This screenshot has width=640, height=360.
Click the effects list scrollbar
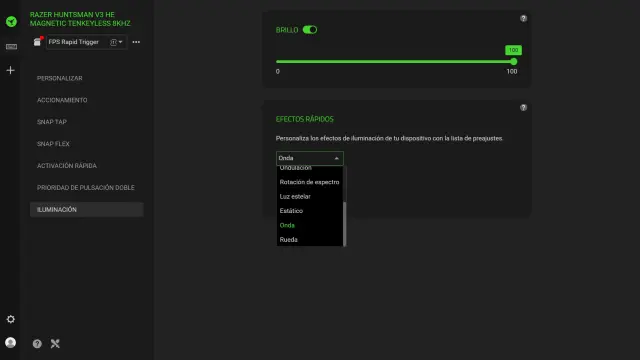(x=345, y=224)
